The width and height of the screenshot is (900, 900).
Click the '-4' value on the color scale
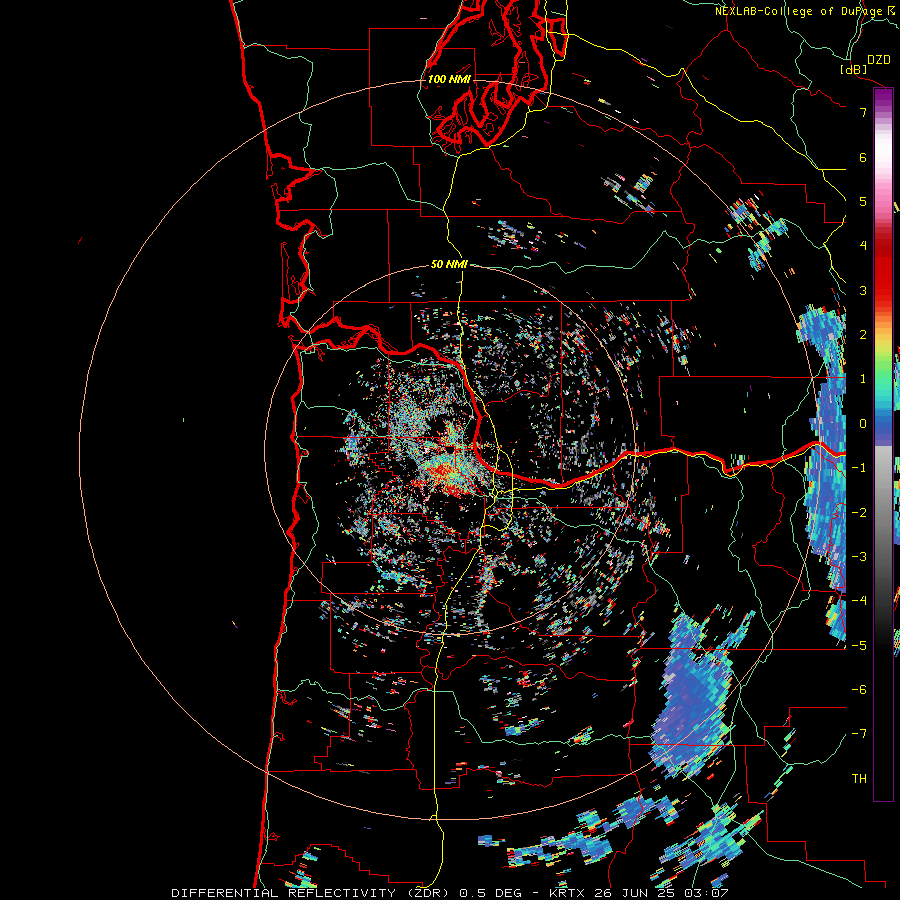859,600
